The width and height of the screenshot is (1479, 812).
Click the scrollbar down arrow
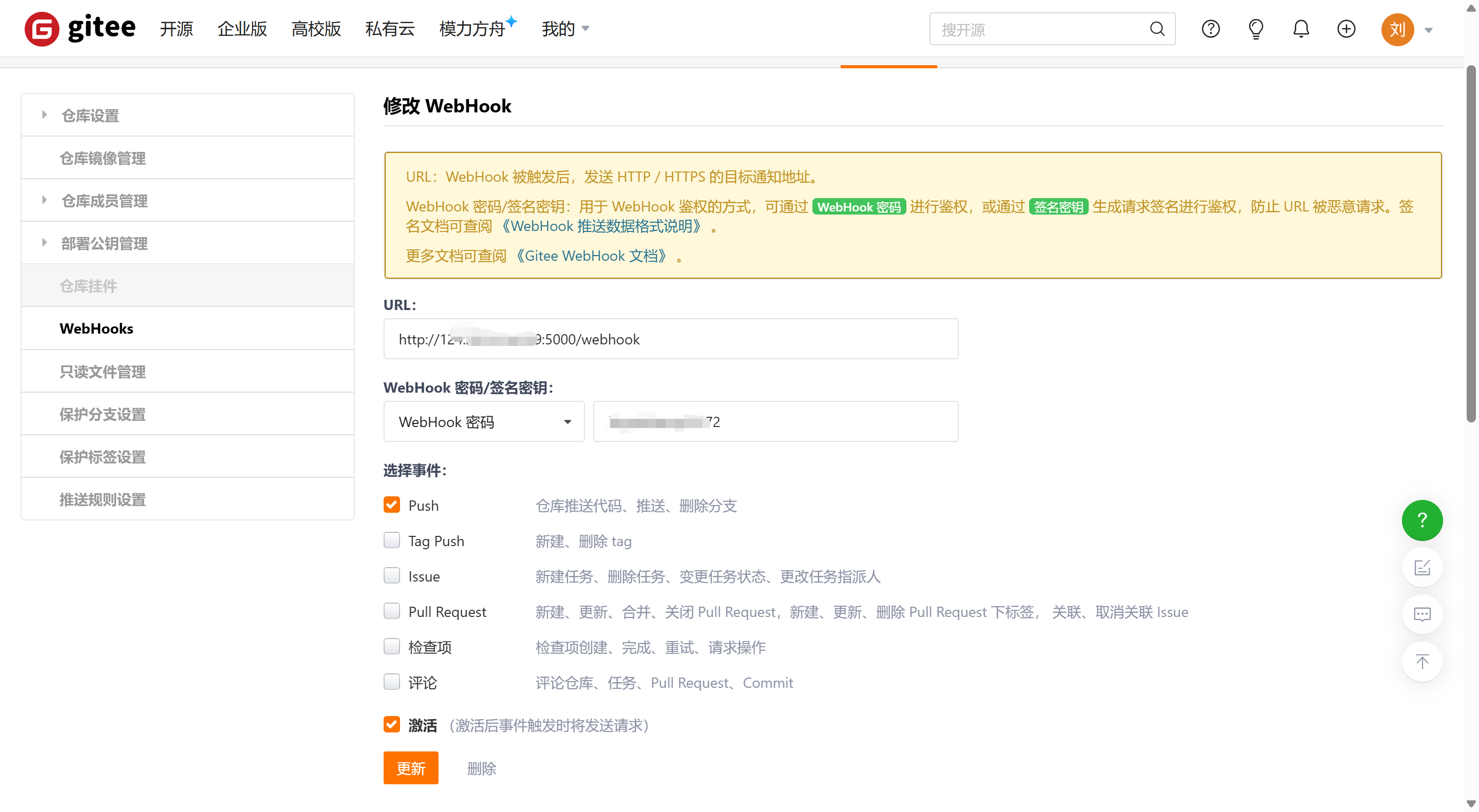coord(1471,803)
